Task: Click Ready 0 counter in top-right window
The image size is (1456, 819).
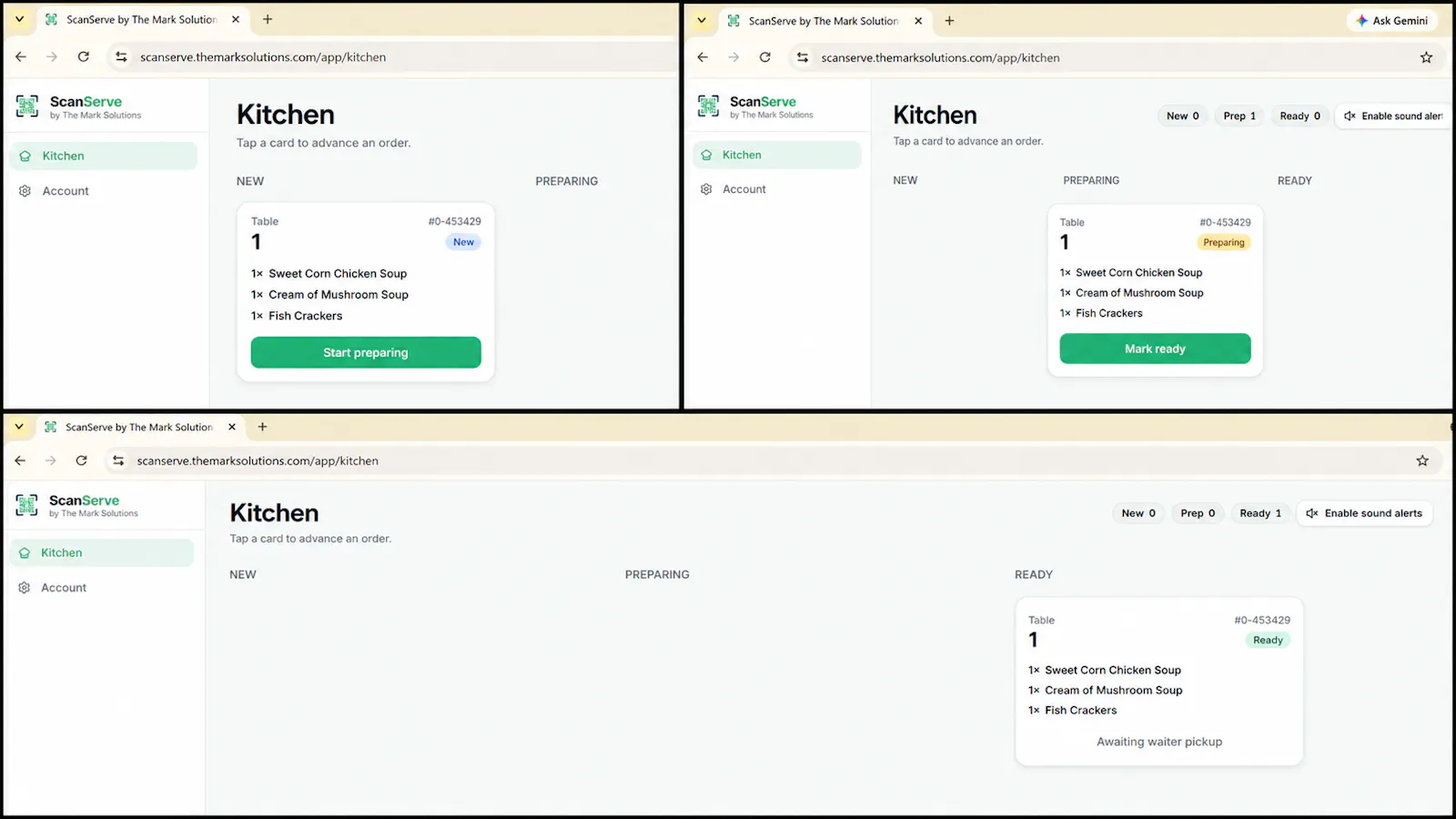Action: click(x=1299, y=116)
